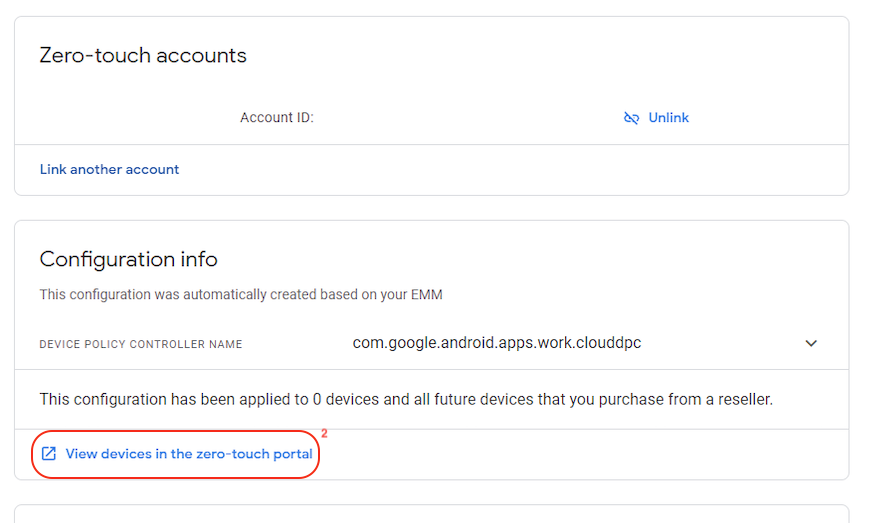Click the red annotation number 2
The width and height of the screenshot is (873, 523).
[324, 434]
